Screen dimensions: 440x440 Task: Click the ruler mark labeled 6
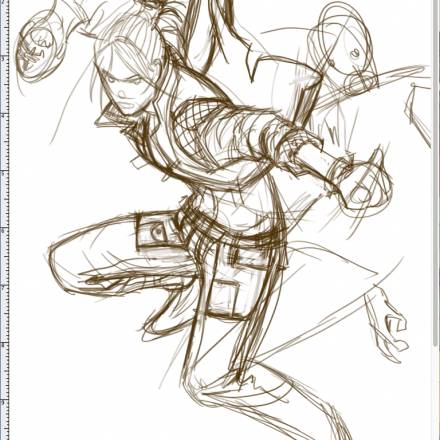click(x=3, y=230)
